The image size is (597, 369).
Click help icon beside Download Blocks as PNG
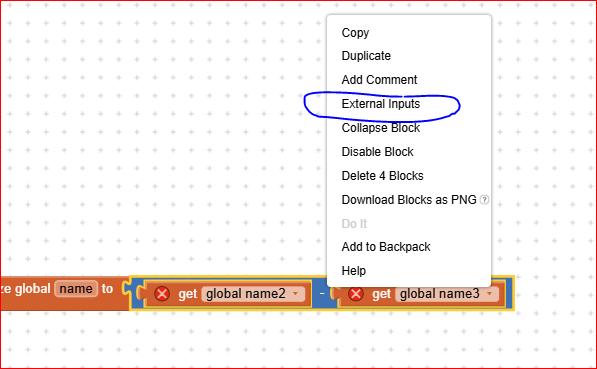[x=484, y=200]
